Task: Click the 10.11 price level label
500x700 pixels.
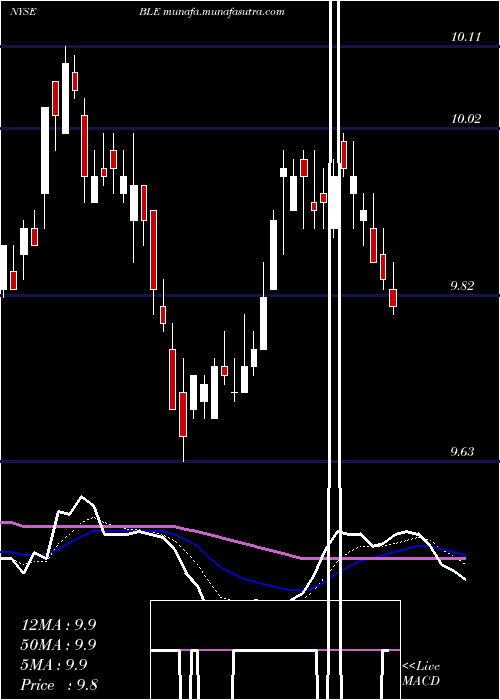Action: pos(466,37)
